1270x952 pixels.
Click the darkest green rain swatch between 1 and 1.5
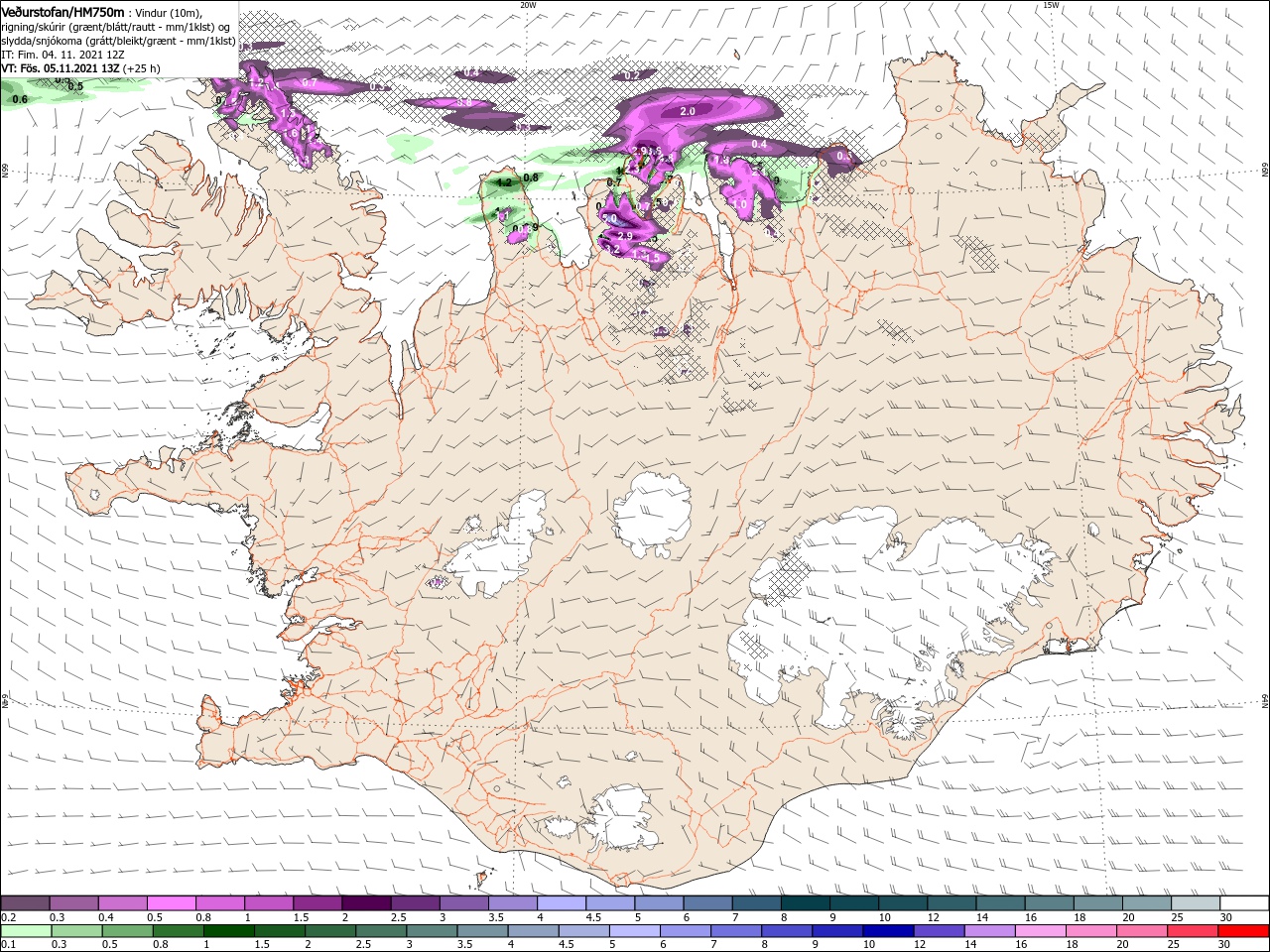(227, 931)
